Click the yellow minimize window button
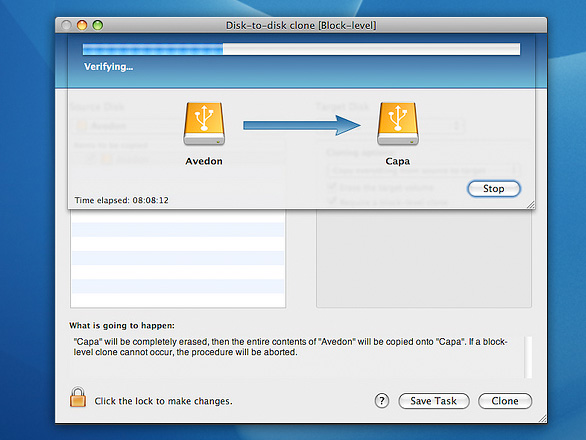 click(x=82, y=25)
